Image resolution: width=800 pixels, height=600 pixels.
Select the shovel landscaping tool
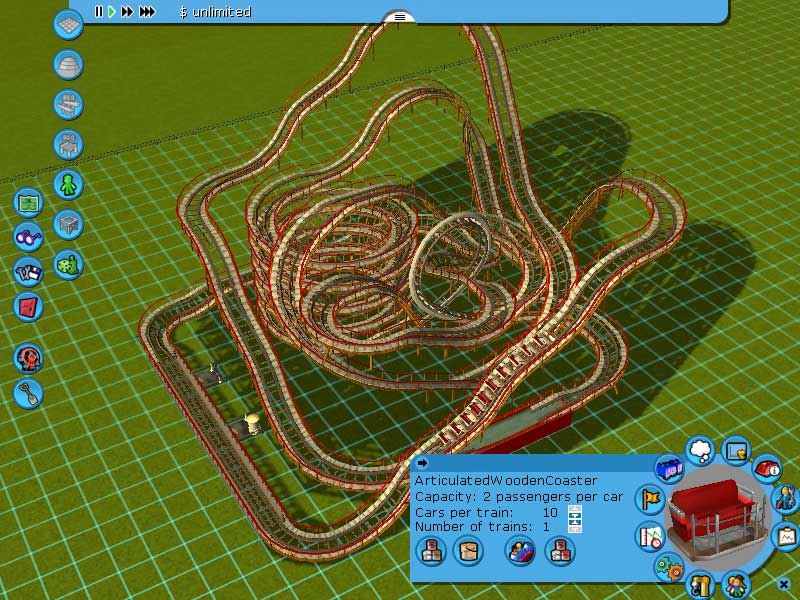pyautogui.click(x=28, y=393)
